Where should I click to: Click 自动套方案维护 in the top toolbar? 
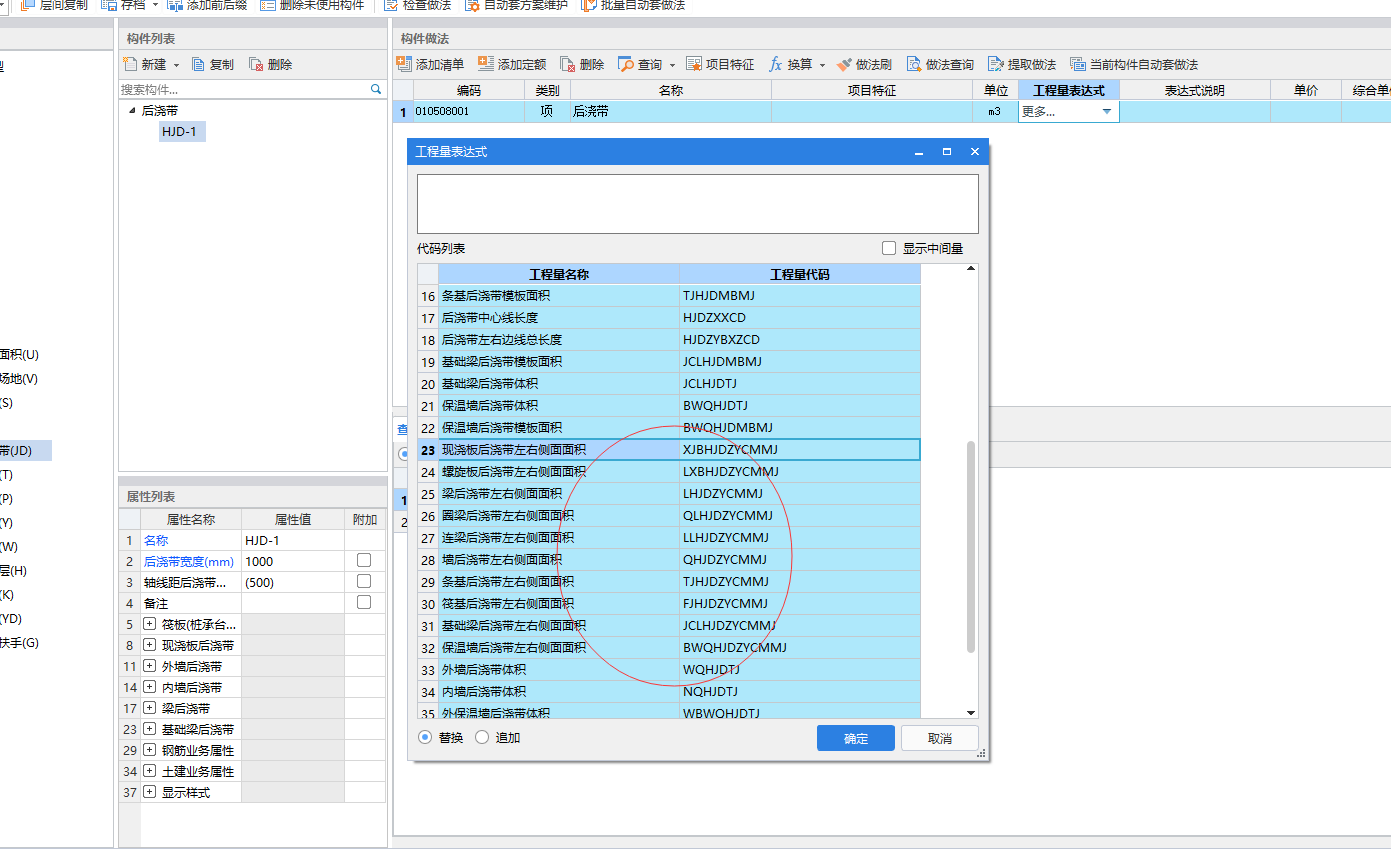[516, 5]
